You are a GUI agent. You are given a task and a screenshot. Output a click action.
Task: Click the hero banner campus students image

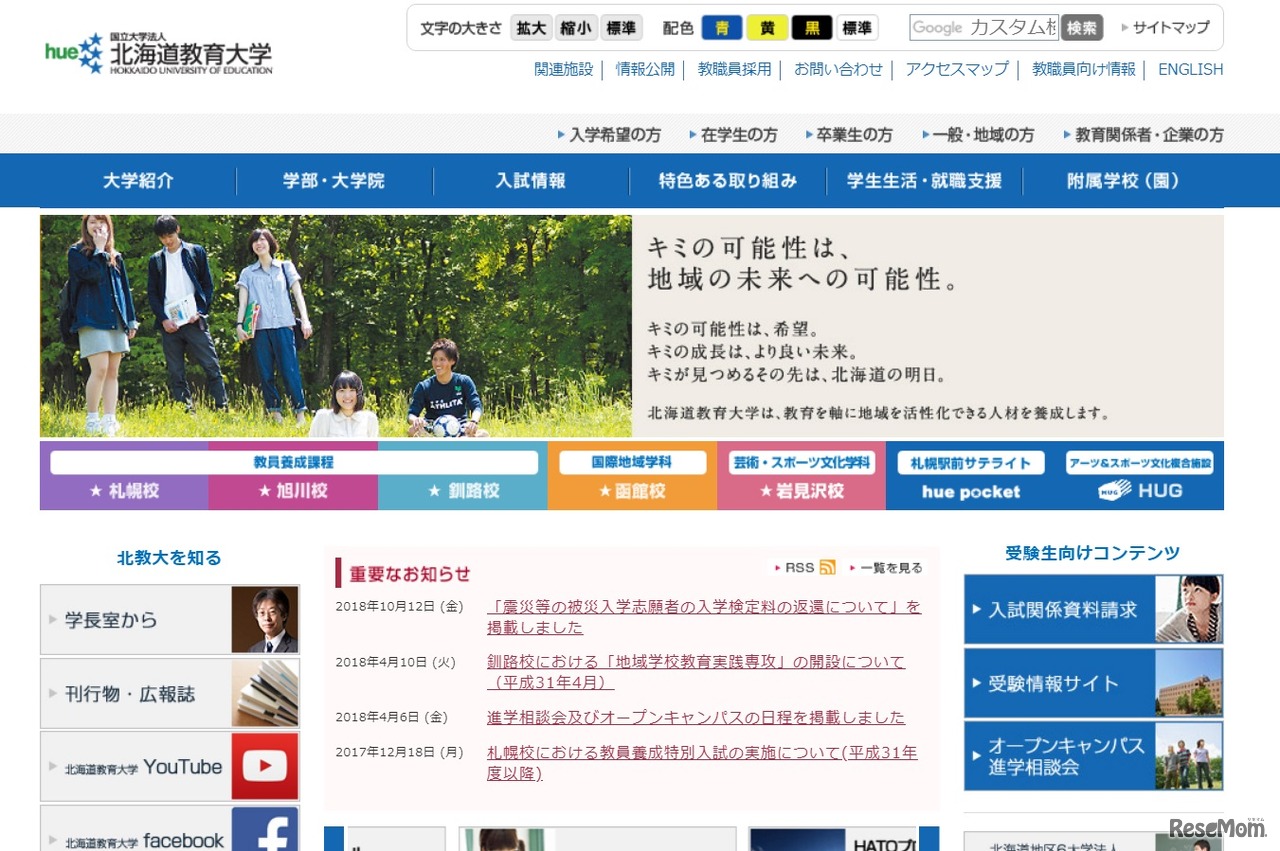[x=336, y=326]
